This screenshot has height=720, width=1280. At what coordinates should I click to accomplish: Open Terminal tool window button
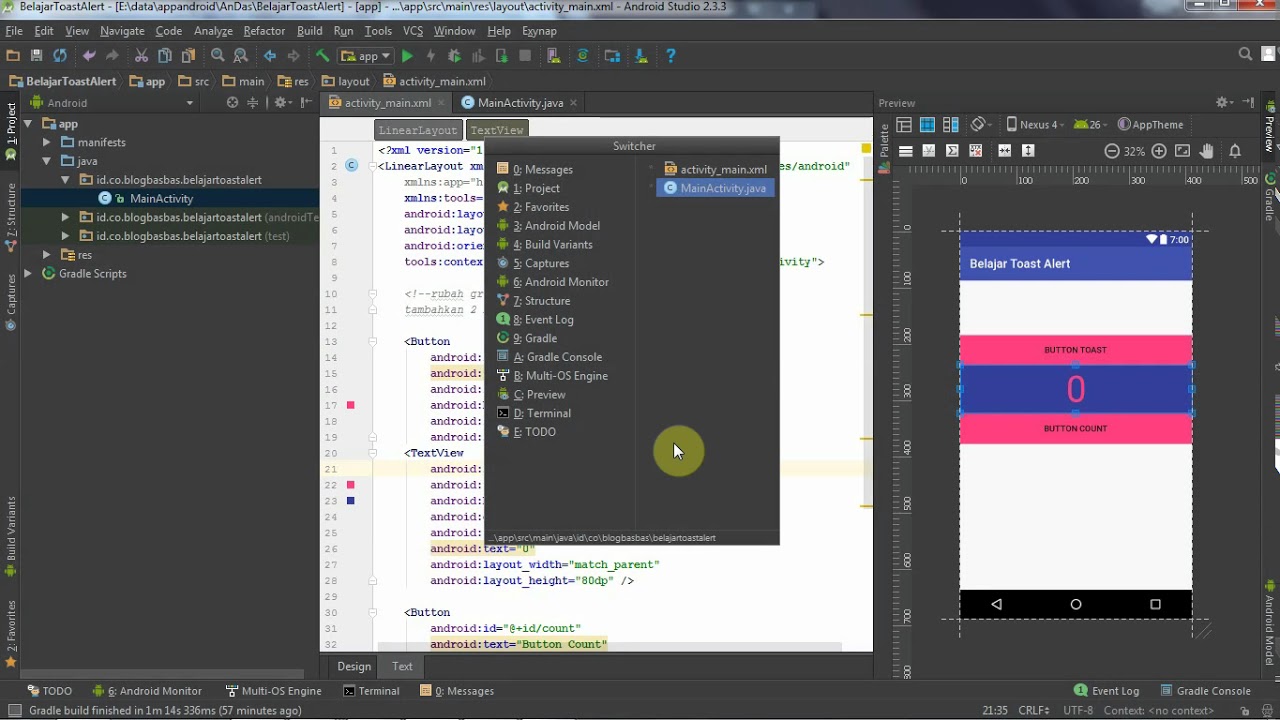[x=371, y=690]
